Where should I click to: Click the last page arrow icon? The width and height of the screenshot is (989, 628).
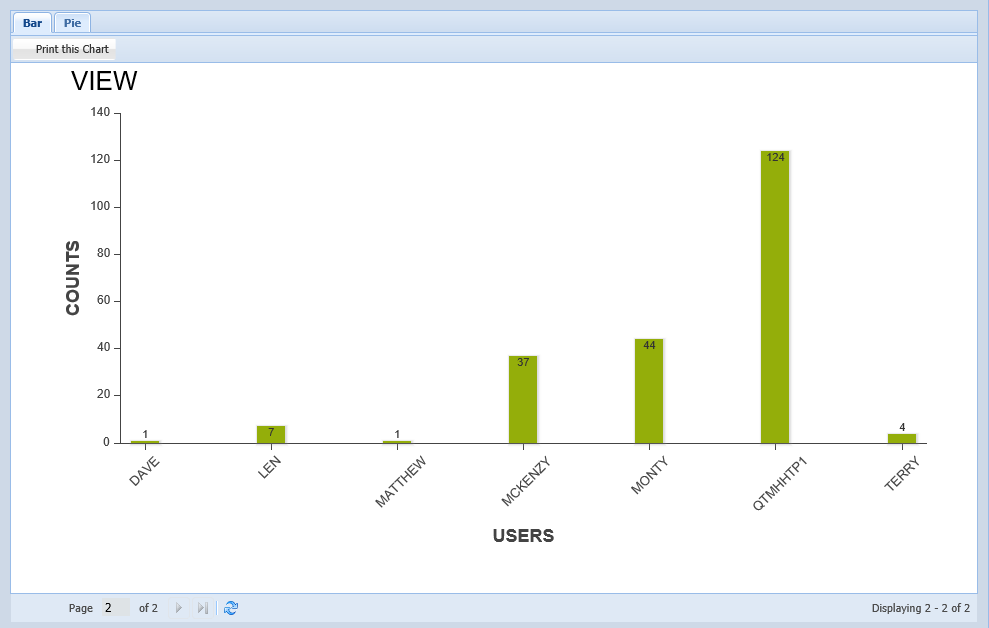click(203, 607)
